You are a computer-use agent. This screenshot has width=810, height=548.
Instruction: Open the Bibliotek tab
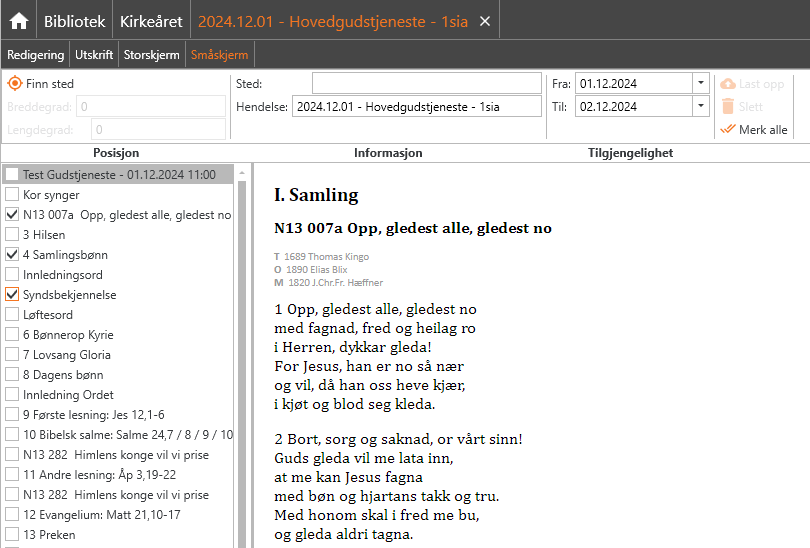[74, 21]
